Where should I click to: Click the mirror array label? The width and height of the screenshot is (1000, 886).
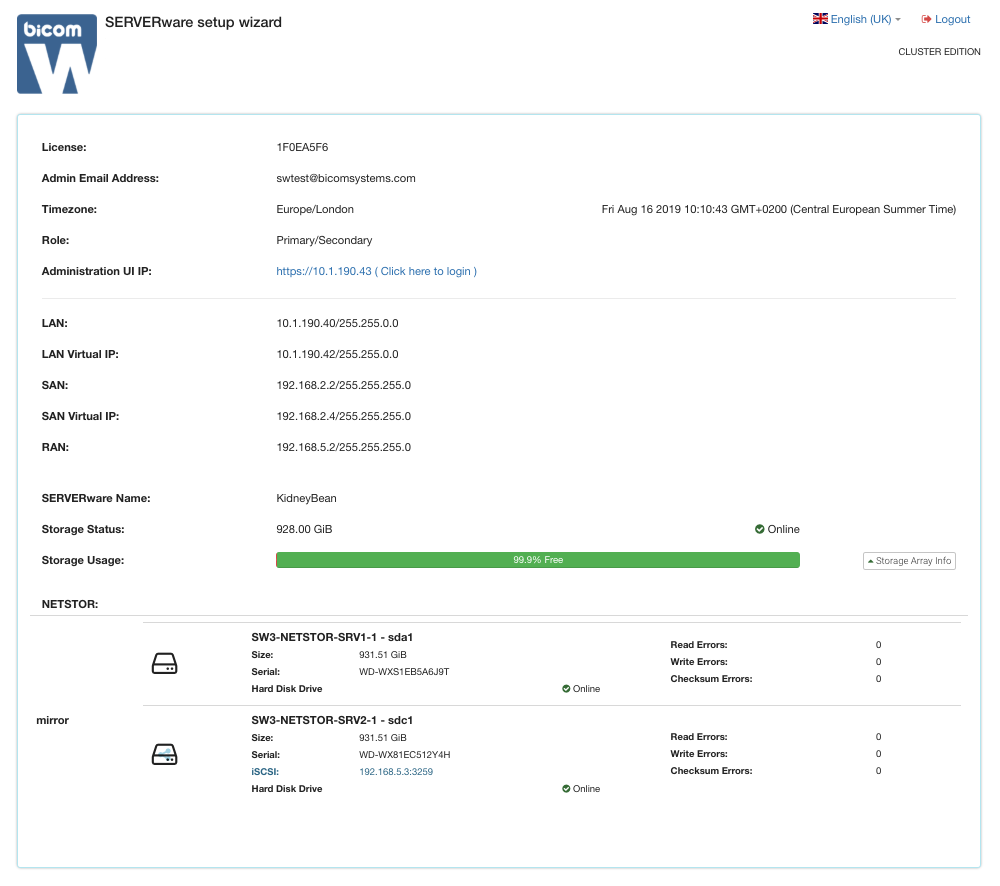tap(52, 720)
